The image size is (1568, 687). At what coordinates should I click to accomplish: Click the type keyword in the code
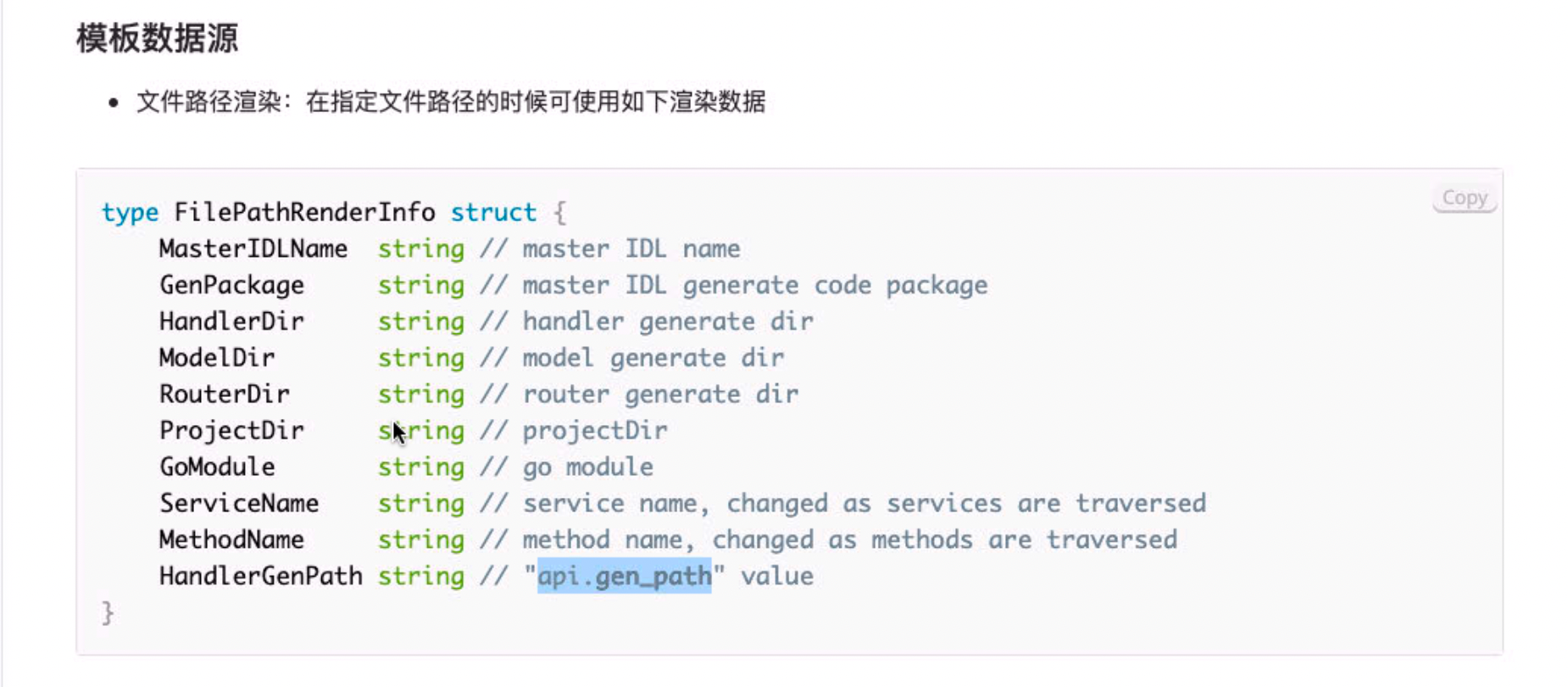pyautogui.click(x=129, y=212)
